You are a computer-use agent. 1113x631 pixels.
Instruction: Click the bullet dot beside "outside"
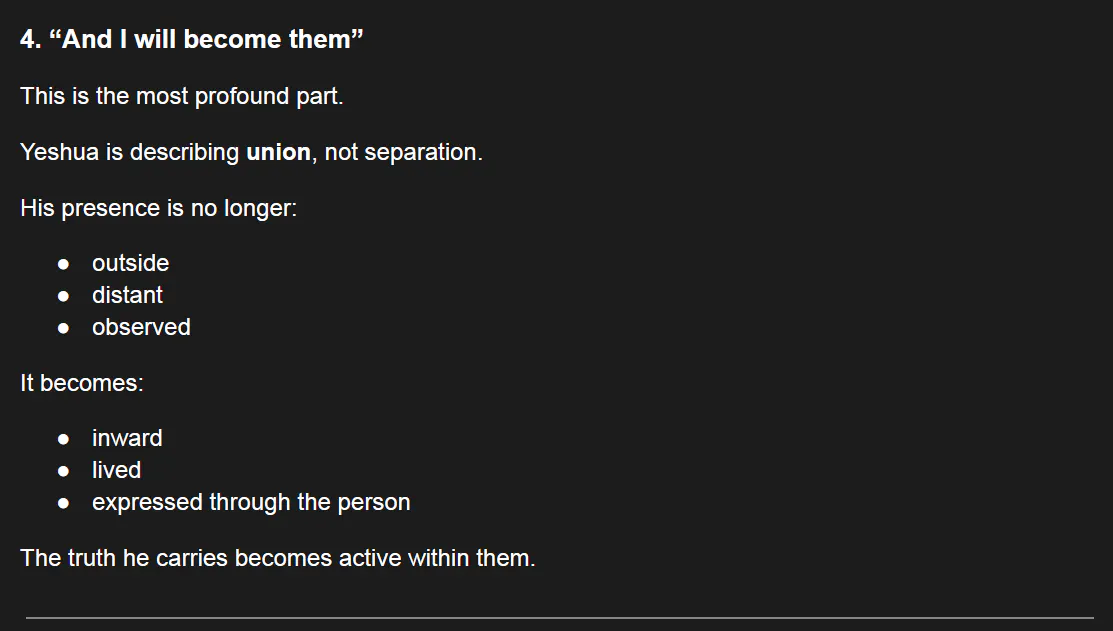pos(64,265)
